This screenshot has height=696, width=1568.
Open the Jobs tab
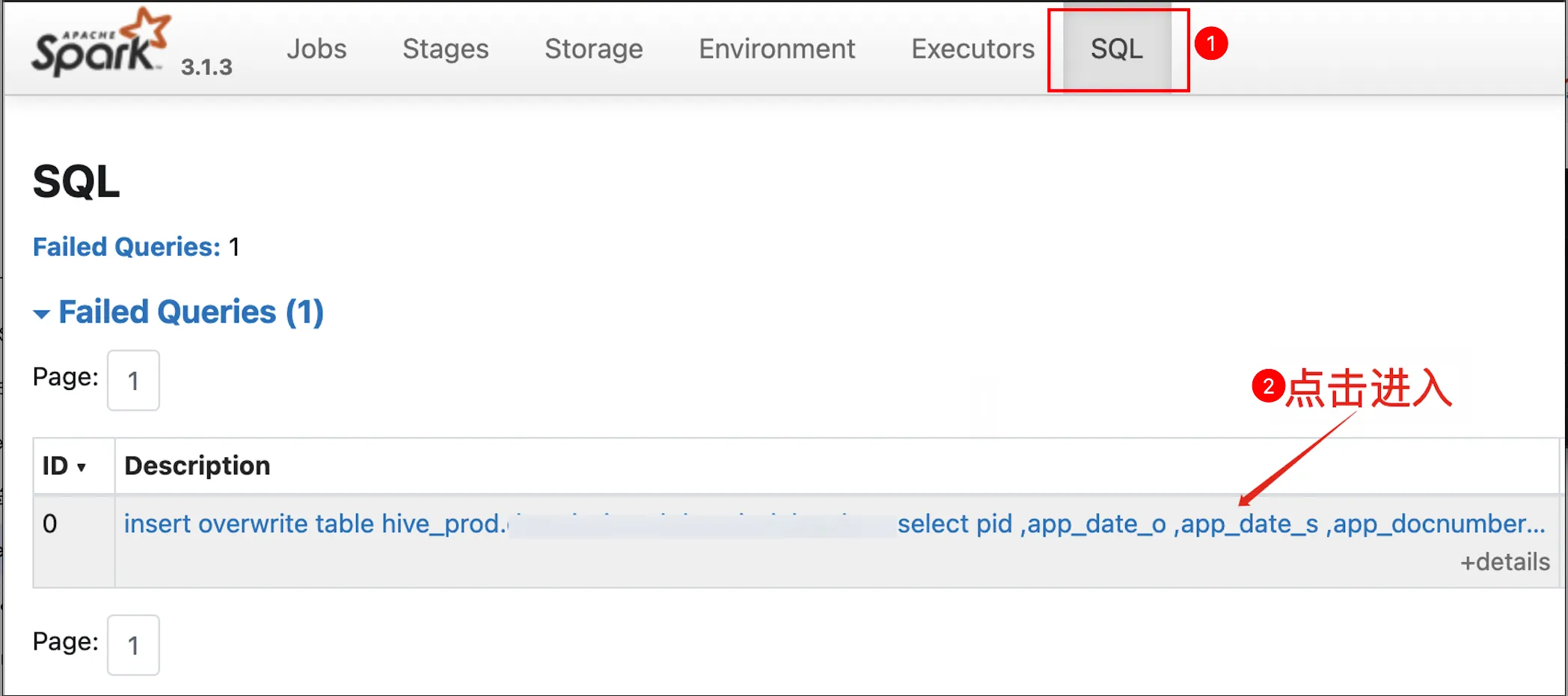click(x=316, y=49)
